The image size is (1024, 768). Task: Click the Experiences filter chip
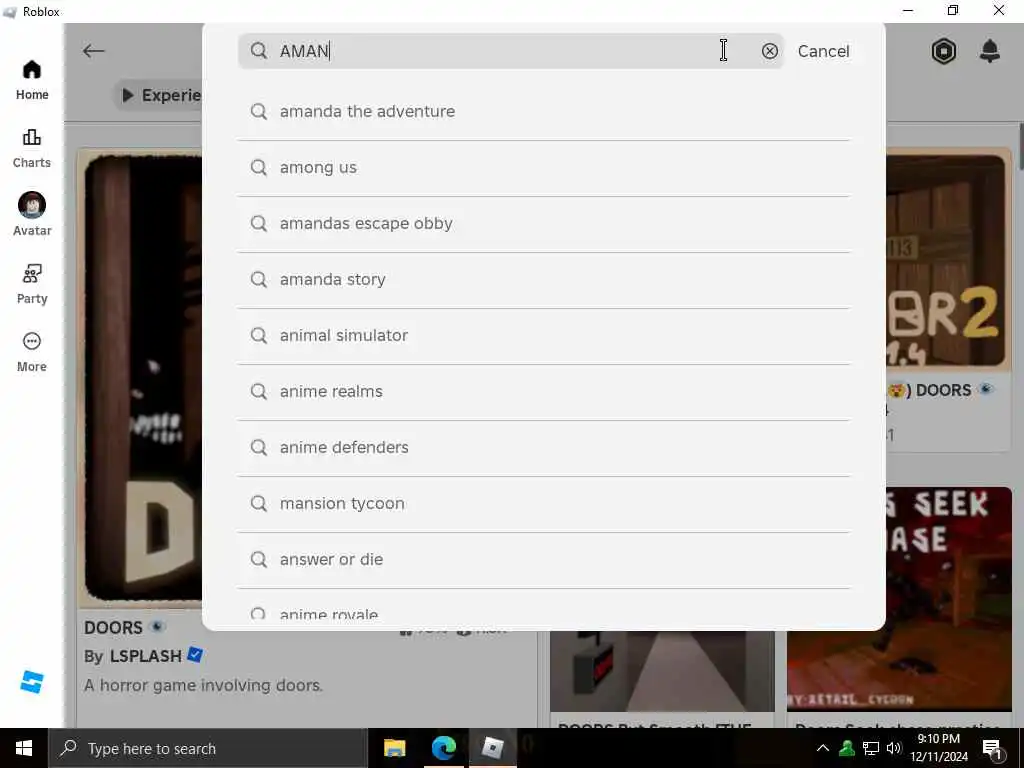[x=159, y=95]
